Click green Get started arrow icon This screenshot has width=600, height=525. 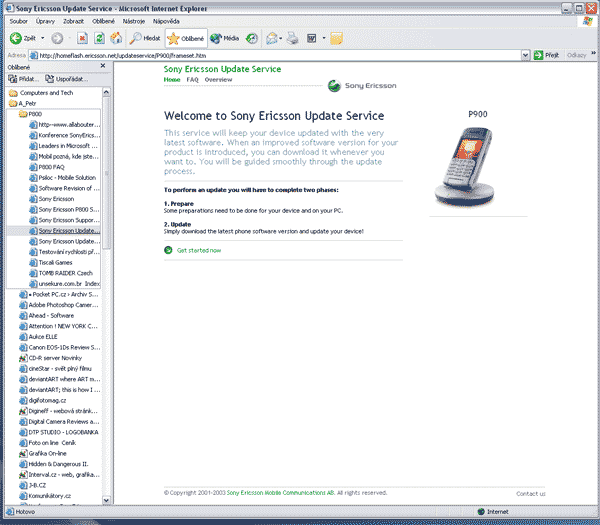pos(168,250)
